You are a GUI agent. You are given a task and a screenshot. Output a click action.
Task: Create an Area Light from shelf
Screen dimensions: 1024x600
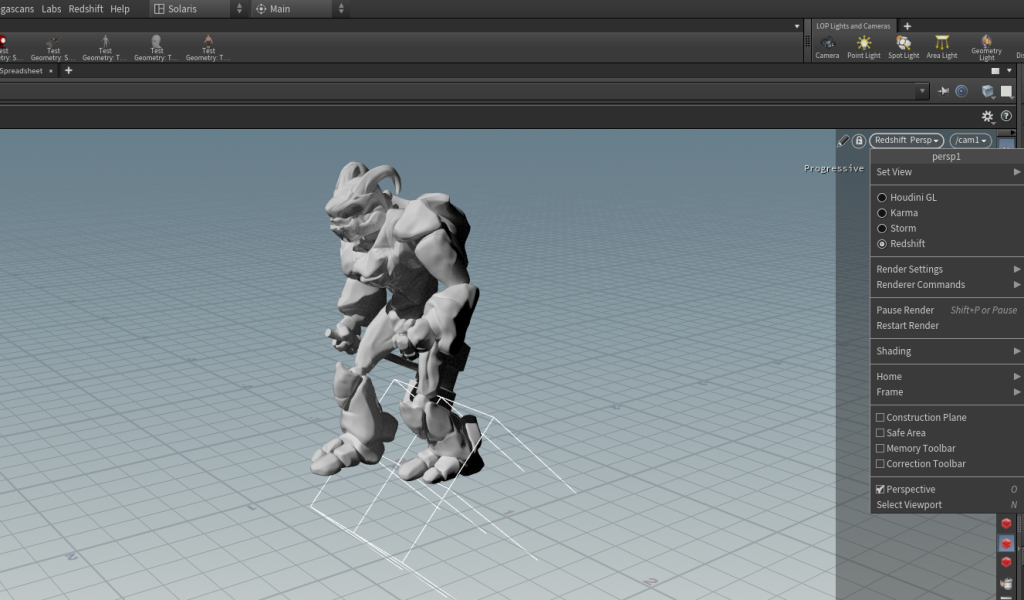(942, 46)
